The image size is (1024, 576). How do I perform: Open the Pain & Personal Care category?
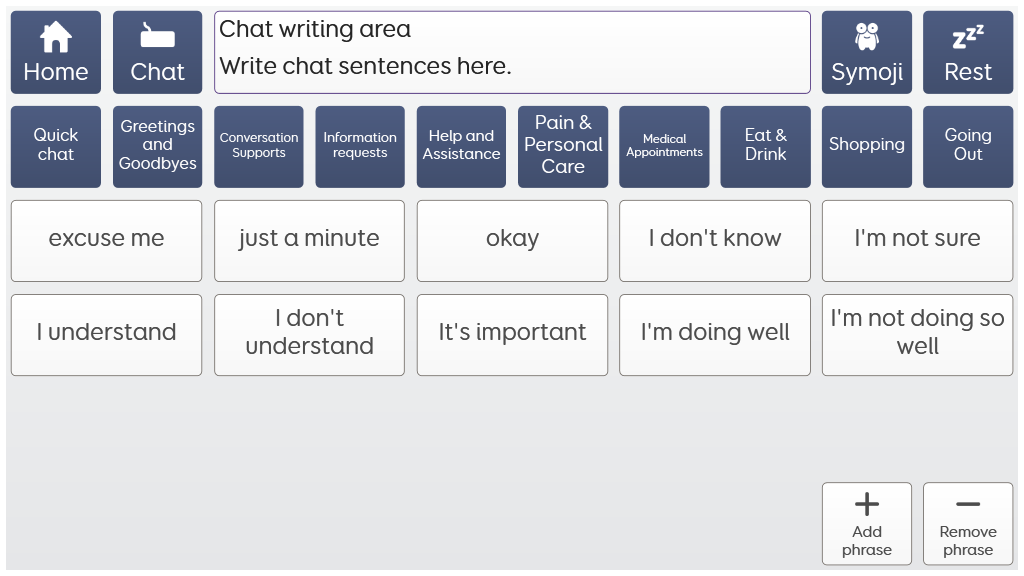pos(563,146)
